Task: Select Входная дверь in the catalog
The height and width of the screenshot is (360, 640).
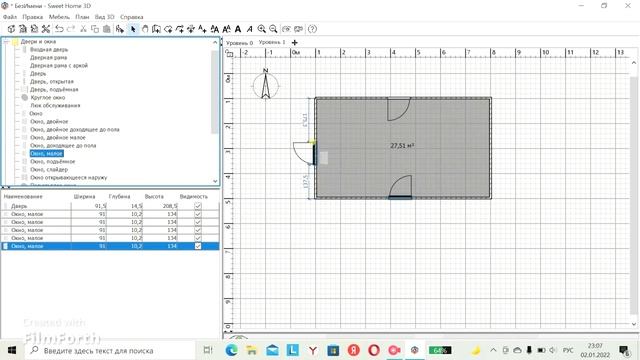Action: click(x=49, y=49)
